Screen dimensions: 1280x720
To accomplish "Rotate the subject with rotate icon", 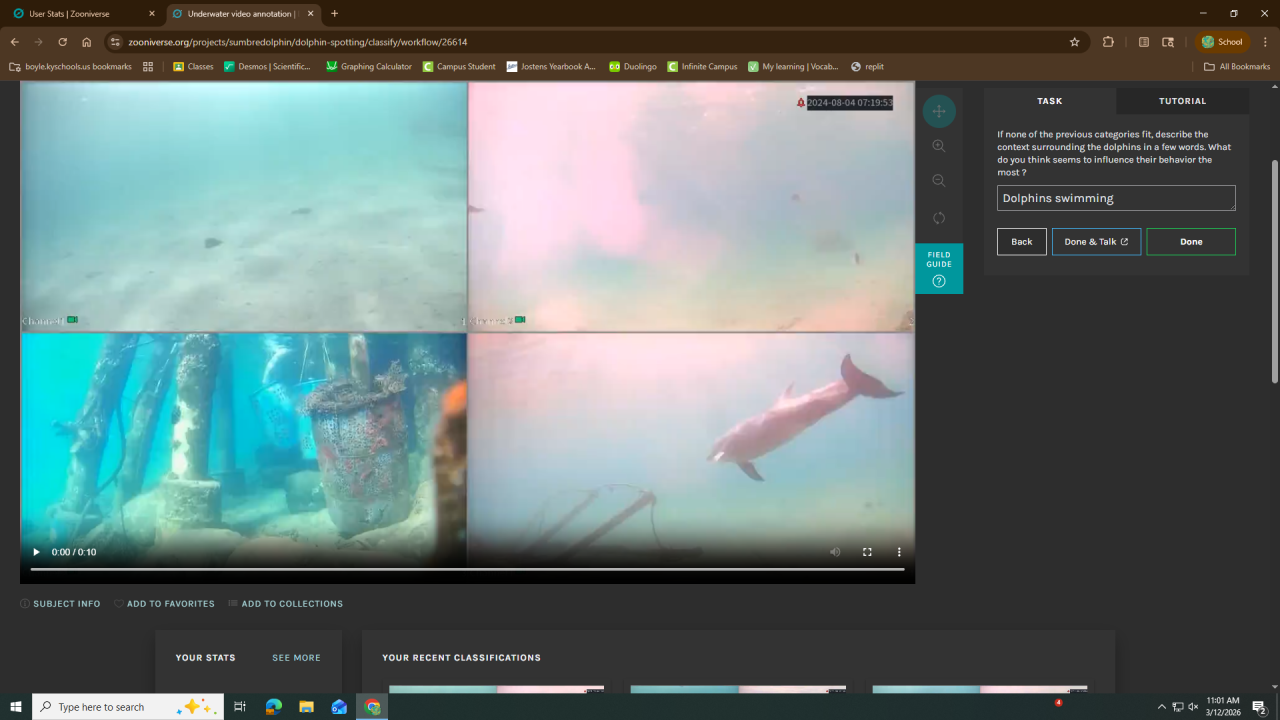I will [938, 218].
